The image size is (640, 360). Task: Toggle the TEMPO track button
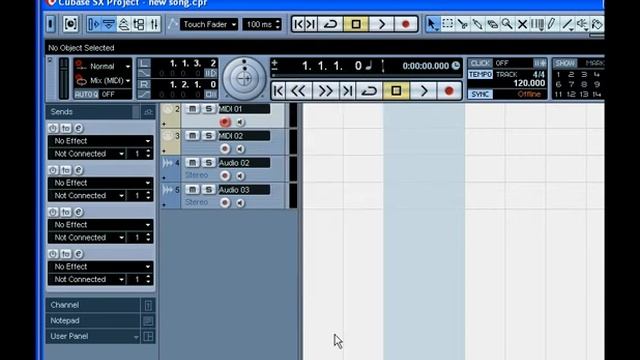click(x=480, y=74)
